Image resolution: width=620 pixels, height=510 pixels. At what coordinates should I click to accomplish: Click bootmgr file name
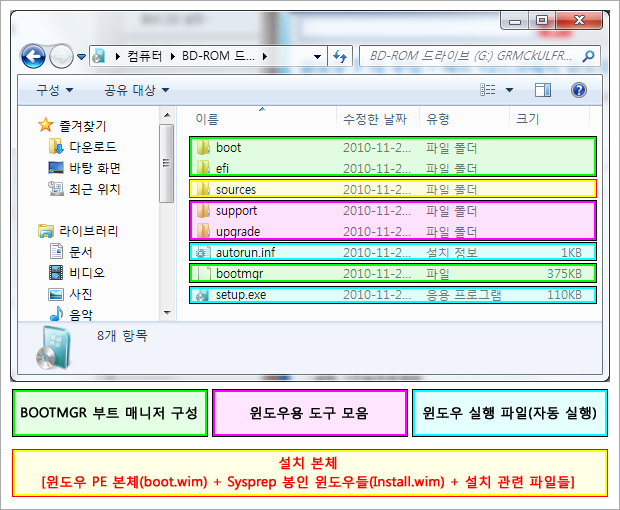coord(239,274)
